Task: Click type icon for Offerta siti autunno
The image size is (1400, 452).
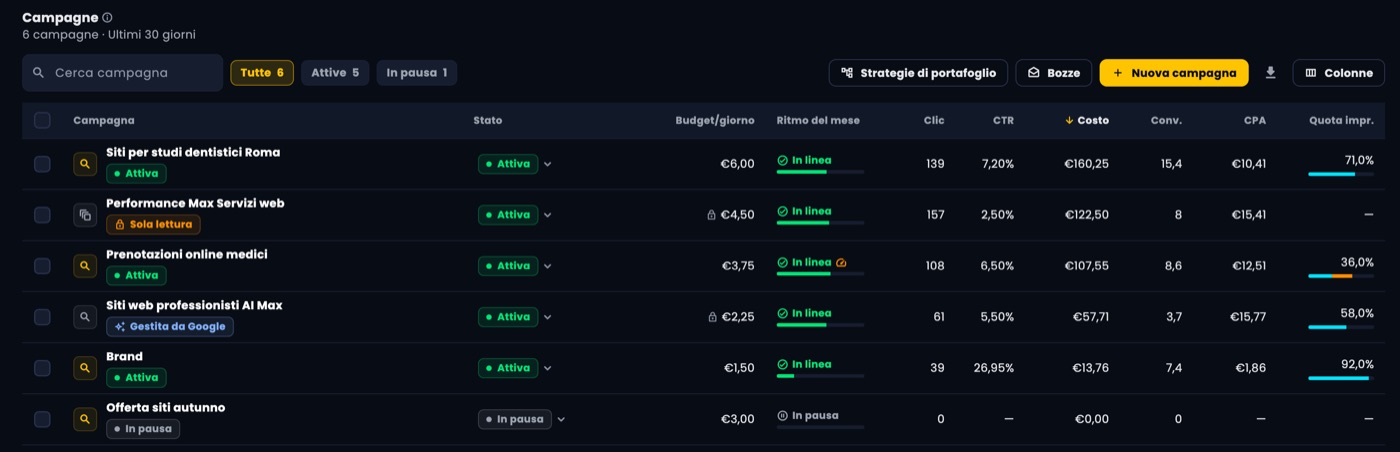Action: [85, 419]
